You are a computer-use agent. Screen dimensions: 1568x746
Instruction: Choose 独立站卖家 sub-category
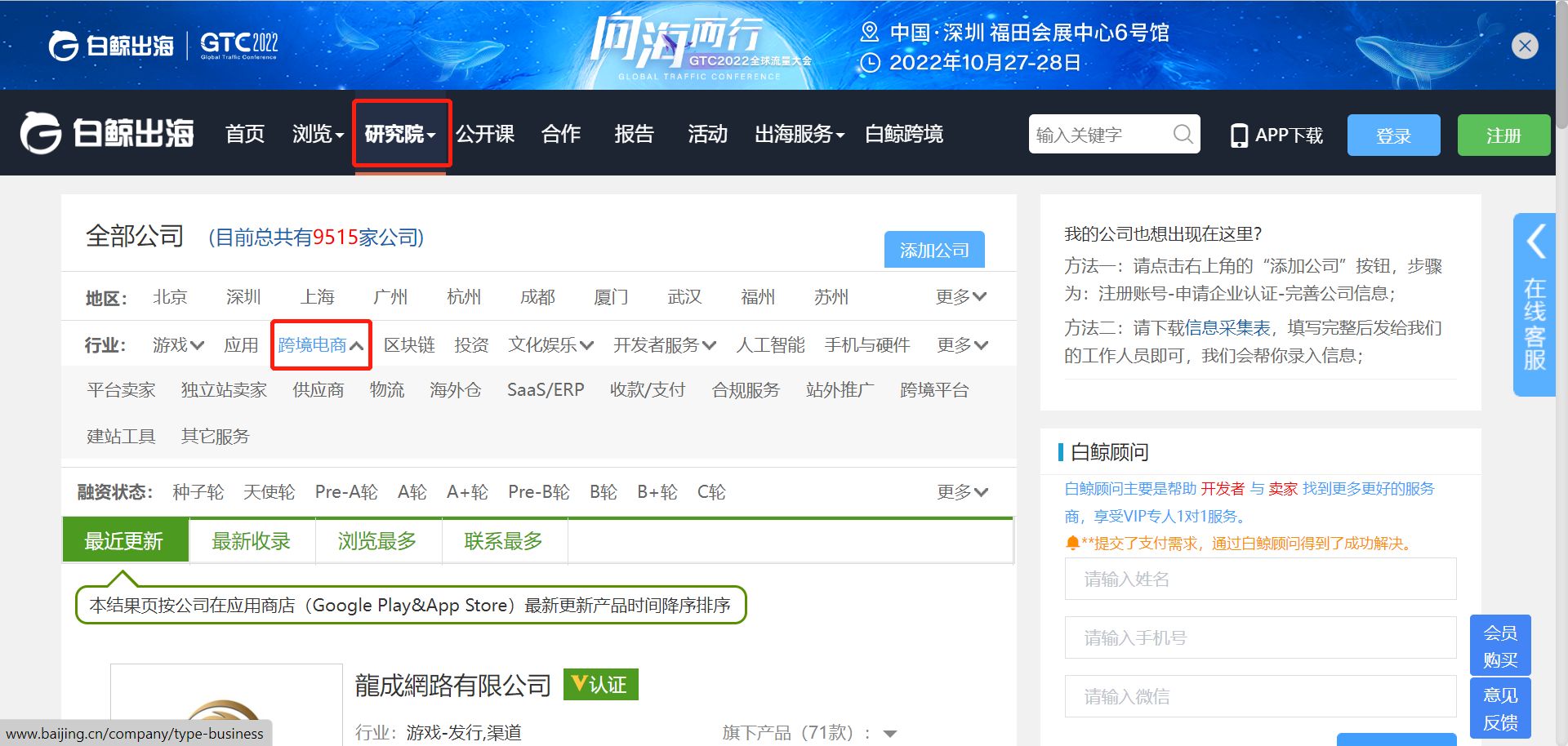point(224,390)
